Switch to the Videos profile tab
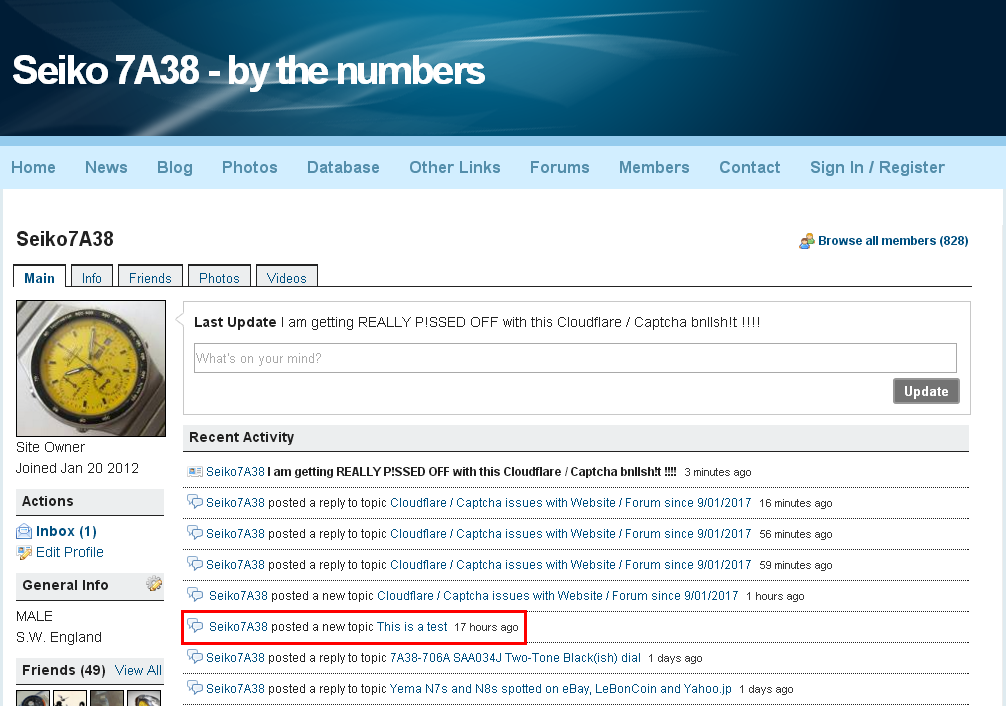 [x=286, y=278]
